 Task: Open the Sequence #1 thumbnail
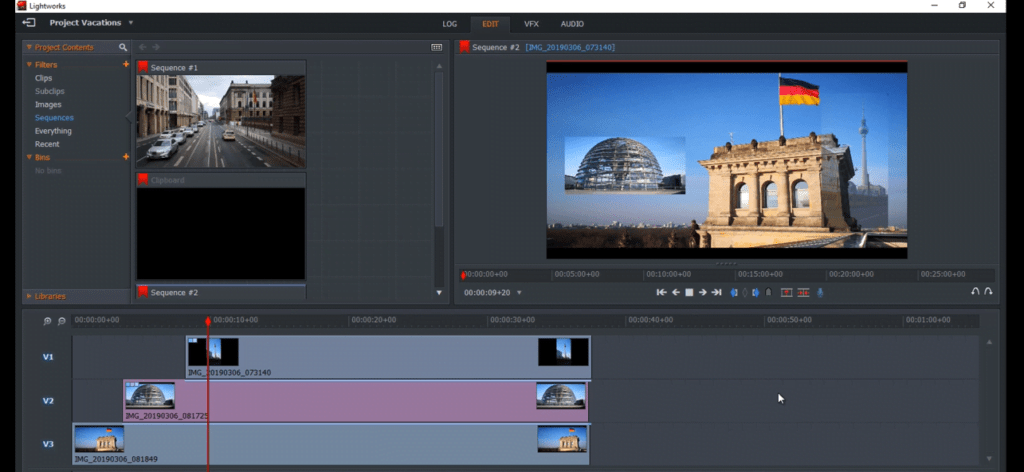click(220, 120)
